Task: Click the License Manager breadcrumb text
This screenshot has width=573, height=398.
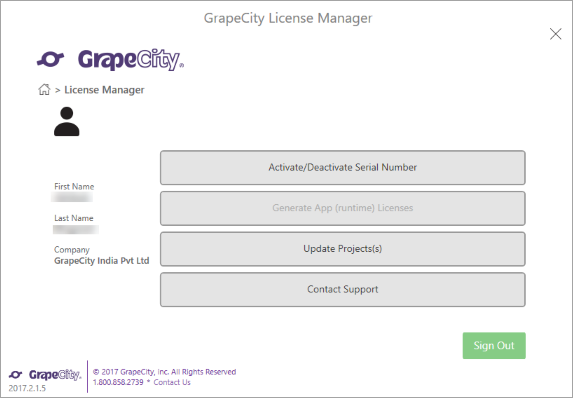Action: (104, 90)
